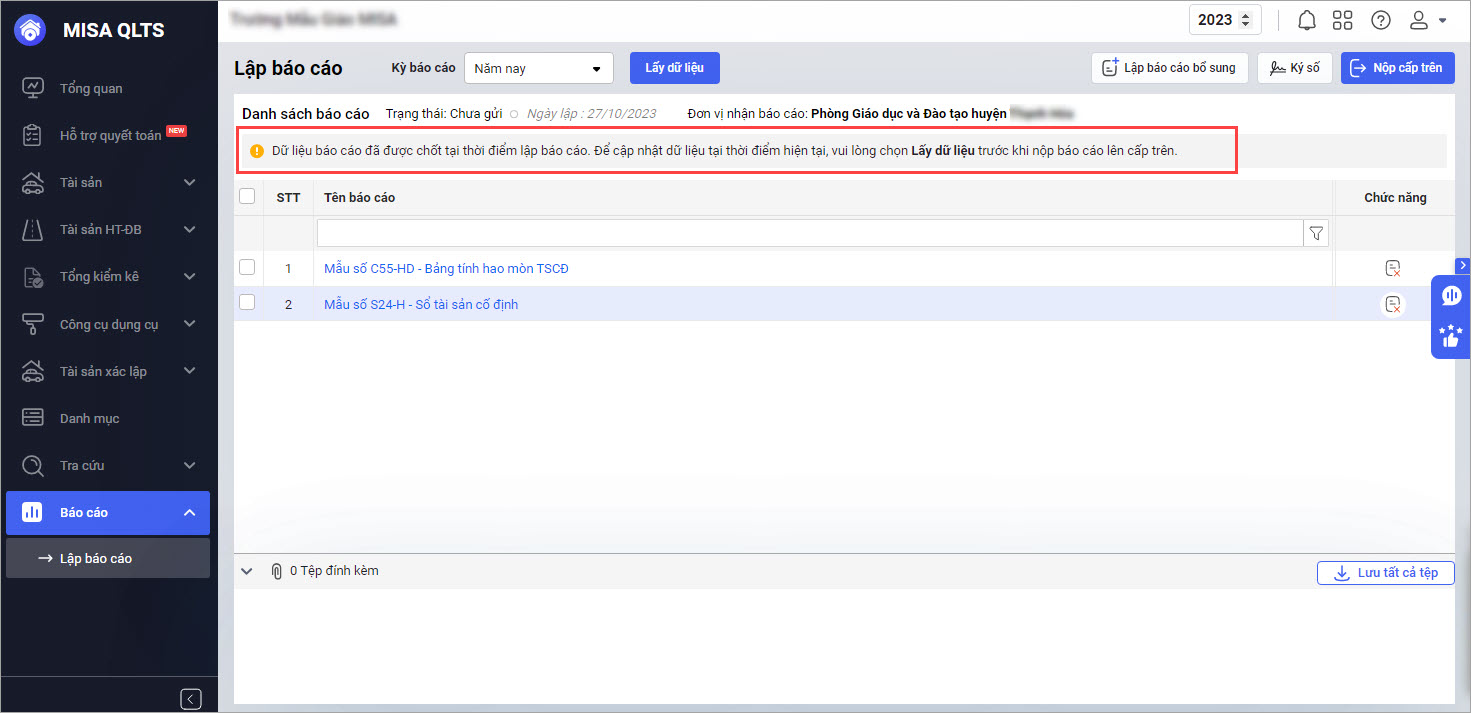Click the Hỗ trợ quyết toán clipboard icon
The height and width of the screenshot is (713, 1471).
tap(33, 135)
